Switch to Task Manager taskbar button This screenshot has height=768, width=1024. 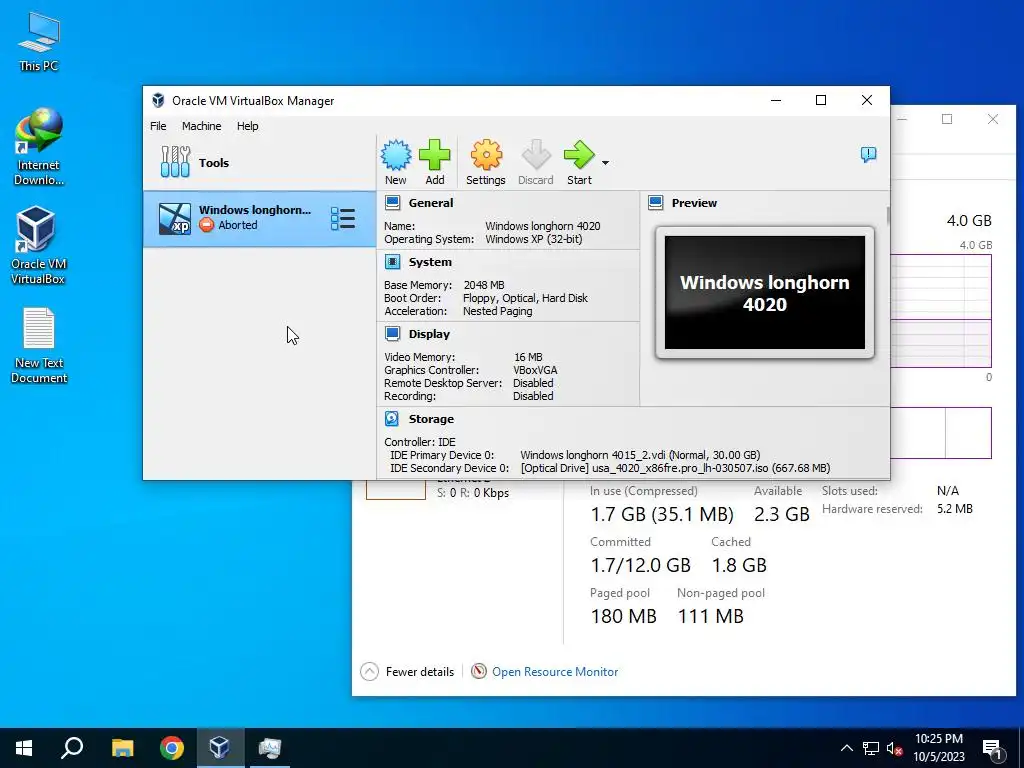269,748
